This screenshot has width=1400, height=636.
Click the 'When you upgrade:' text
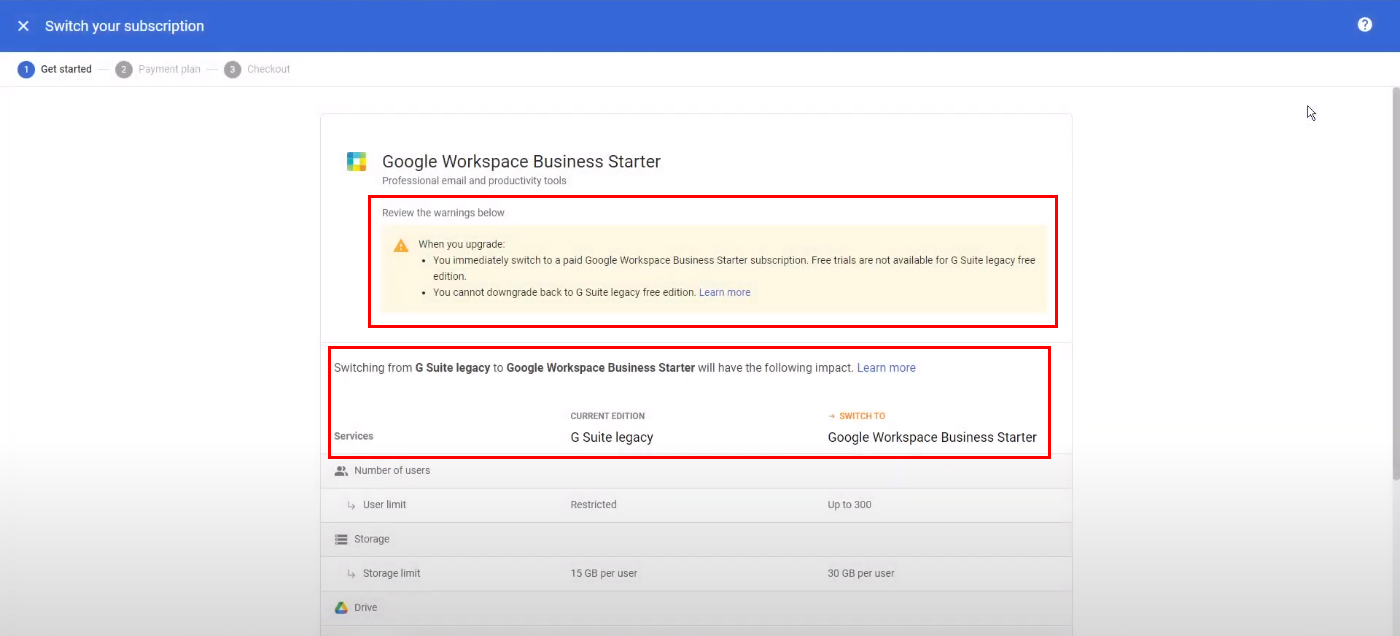(x=463, y=244)
